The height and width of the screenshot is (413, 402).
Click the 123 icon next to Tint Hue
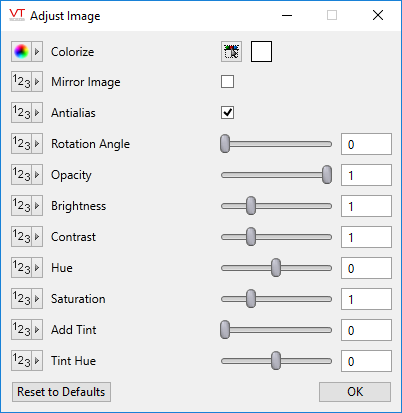point(21,361)
